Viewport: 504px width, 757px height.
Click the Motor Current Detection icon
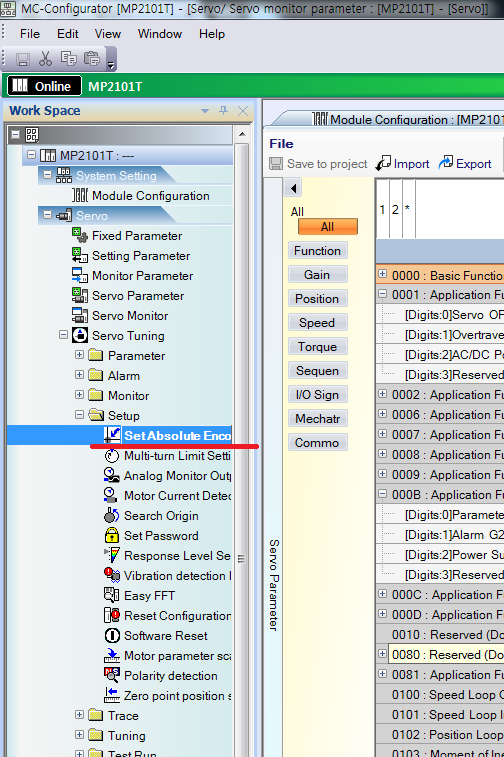pyautogui.click(x=111, y=495)
